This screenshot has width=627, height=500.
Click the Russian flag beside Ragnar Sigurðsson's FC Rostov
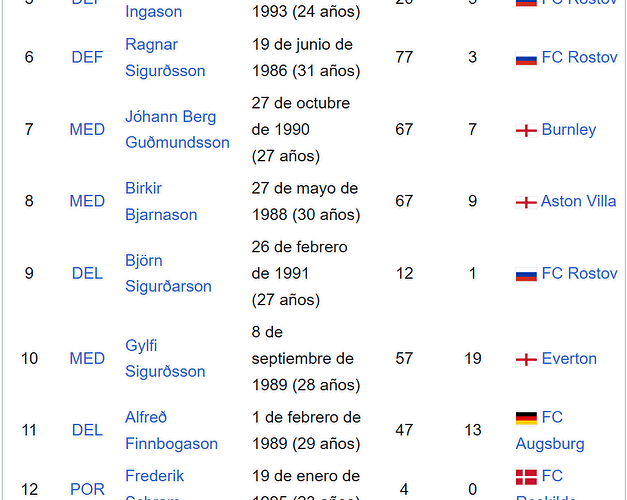[x=526, y=58]
